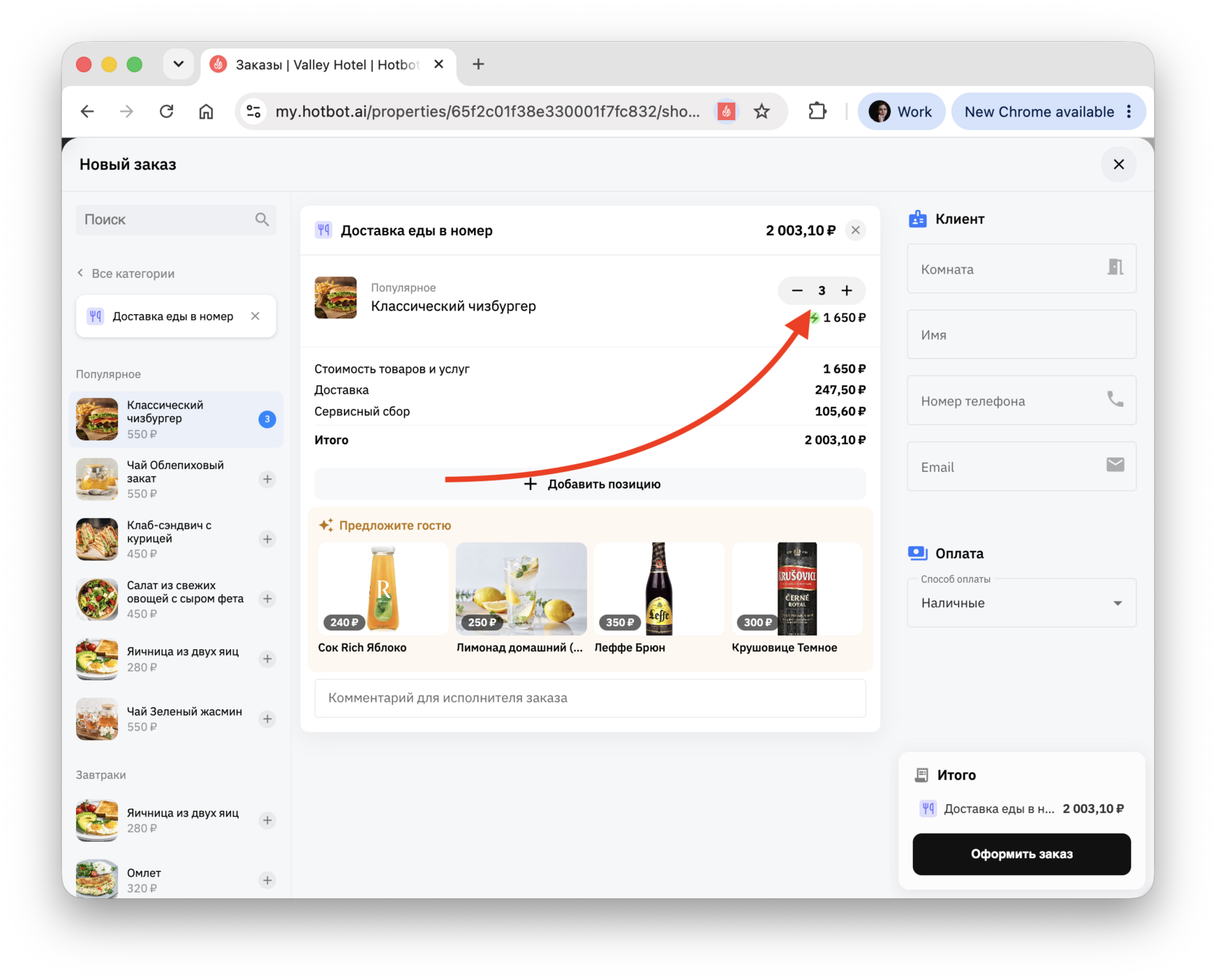Click the phone handset icon
1216x980 pixels.
pyautogui.click(x=1115, y=399)
